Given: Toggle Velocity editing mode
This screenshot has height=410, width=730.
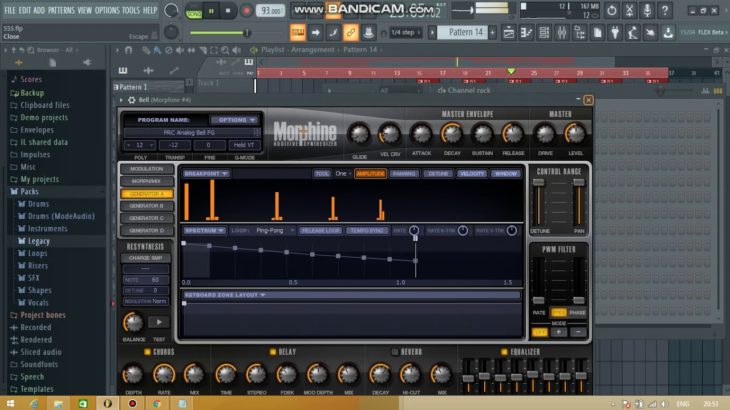Looking at the screenshot, I should coord(472,174).
